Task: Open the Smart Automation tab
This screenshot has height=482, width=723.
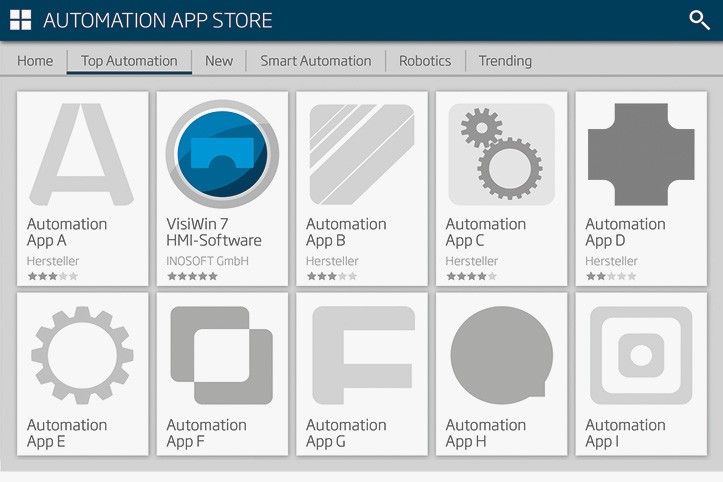Action: point(316,61)
